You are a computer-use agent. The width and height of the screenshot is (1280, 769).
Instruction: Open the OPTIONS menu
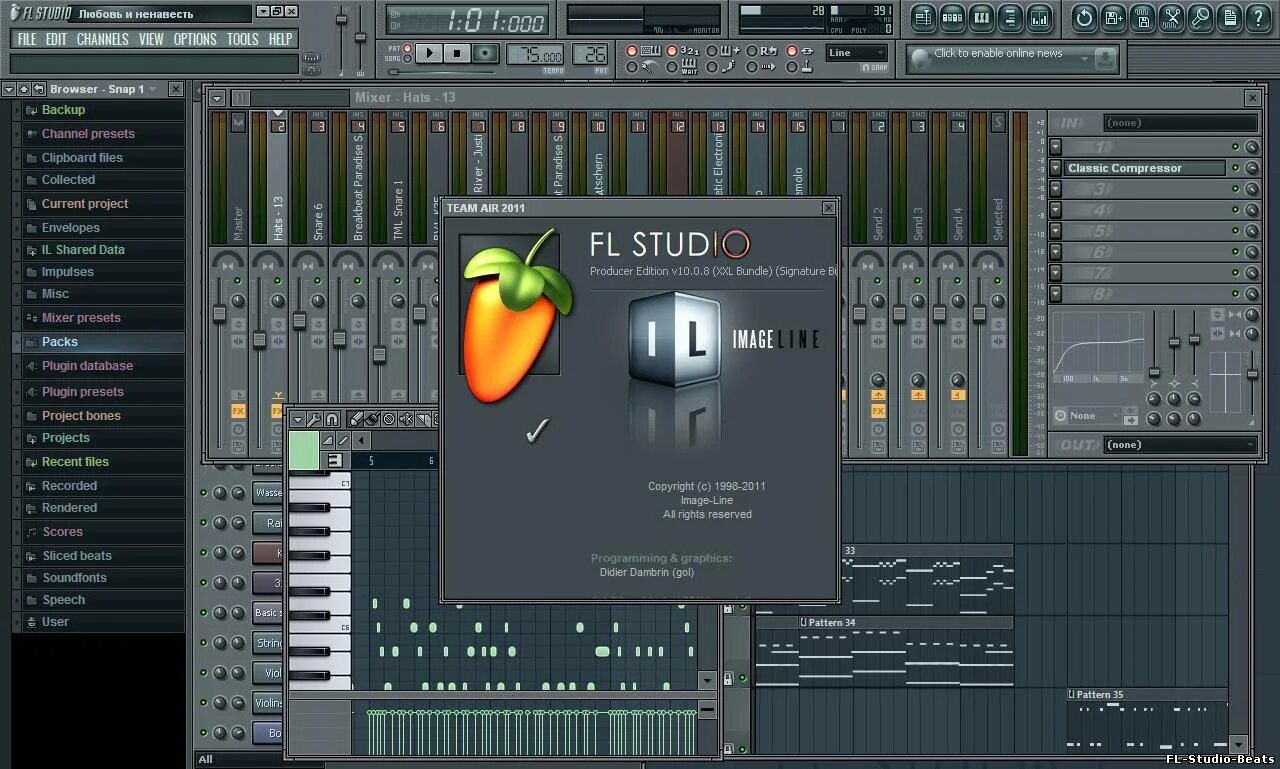point(195,39)
